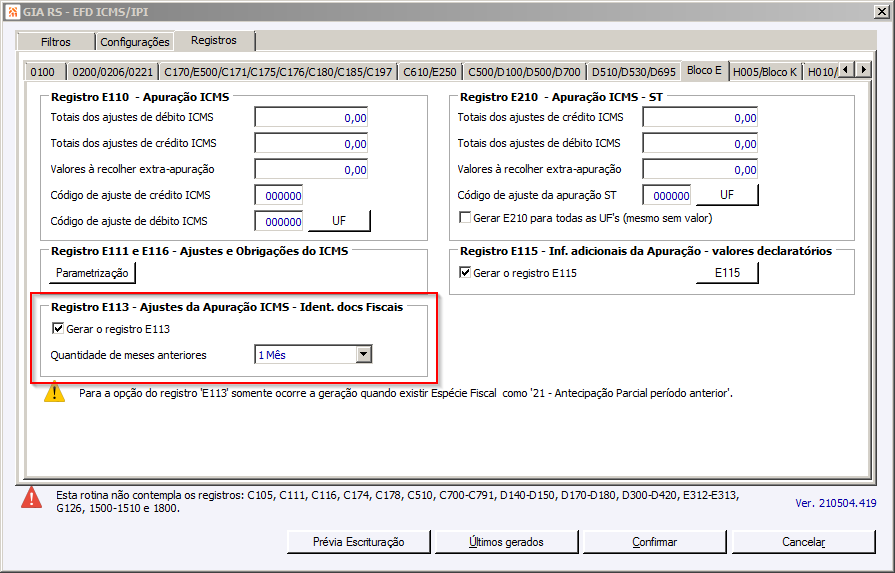
Task: Click the GIA RS app icon in title bar
Action: 12,11
